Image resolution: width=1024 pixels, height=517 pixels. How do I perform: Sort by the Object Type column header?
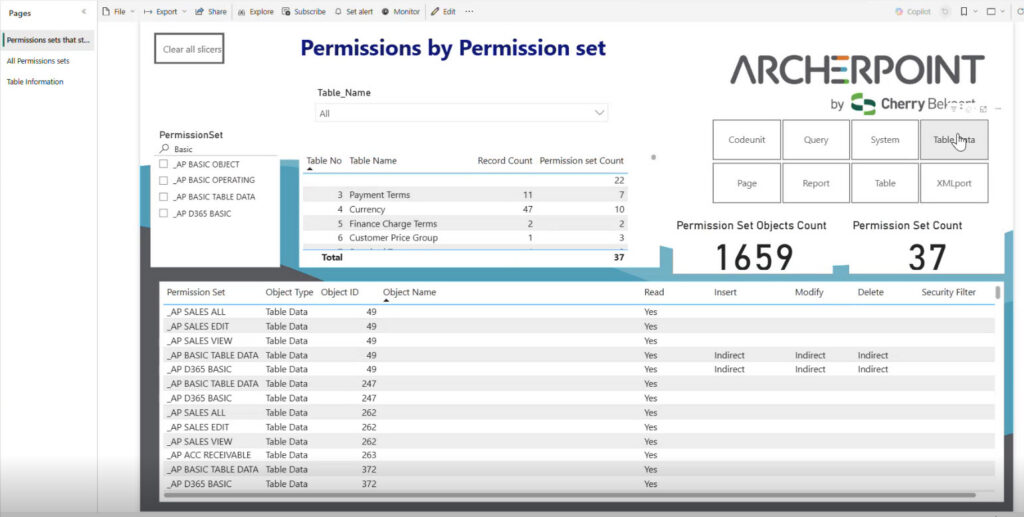(289, 292)
